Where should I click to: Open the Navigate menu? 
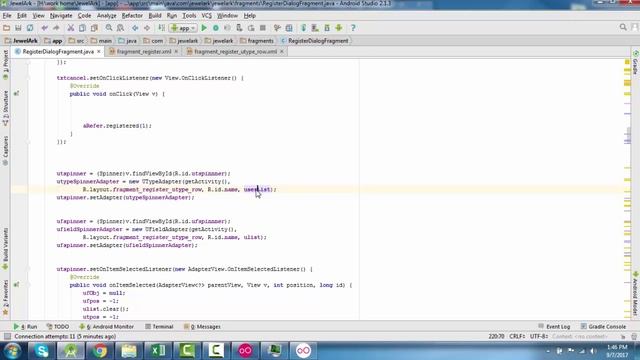(x=61, y=16)
